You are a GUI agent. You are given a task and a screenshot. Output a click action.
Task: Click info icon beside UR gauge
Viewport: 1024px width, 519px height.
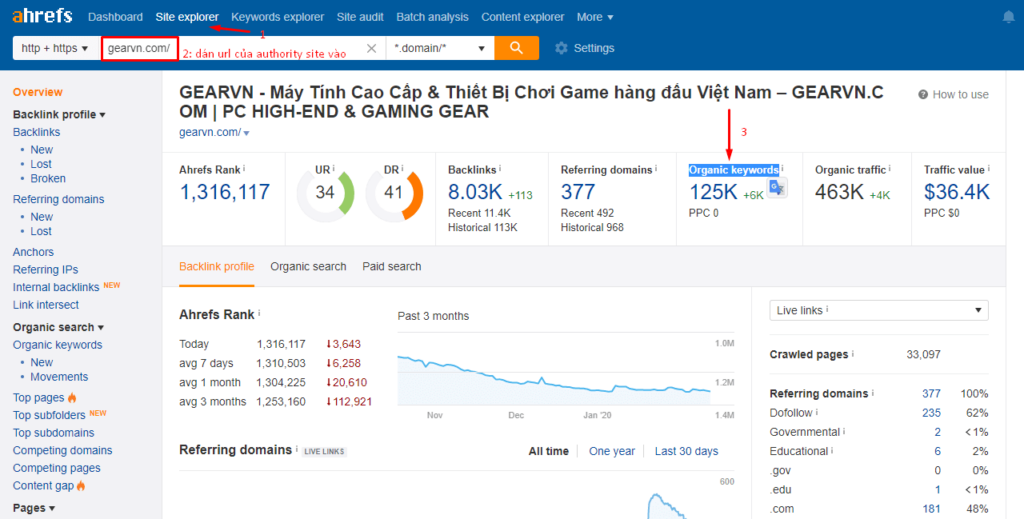333,168
